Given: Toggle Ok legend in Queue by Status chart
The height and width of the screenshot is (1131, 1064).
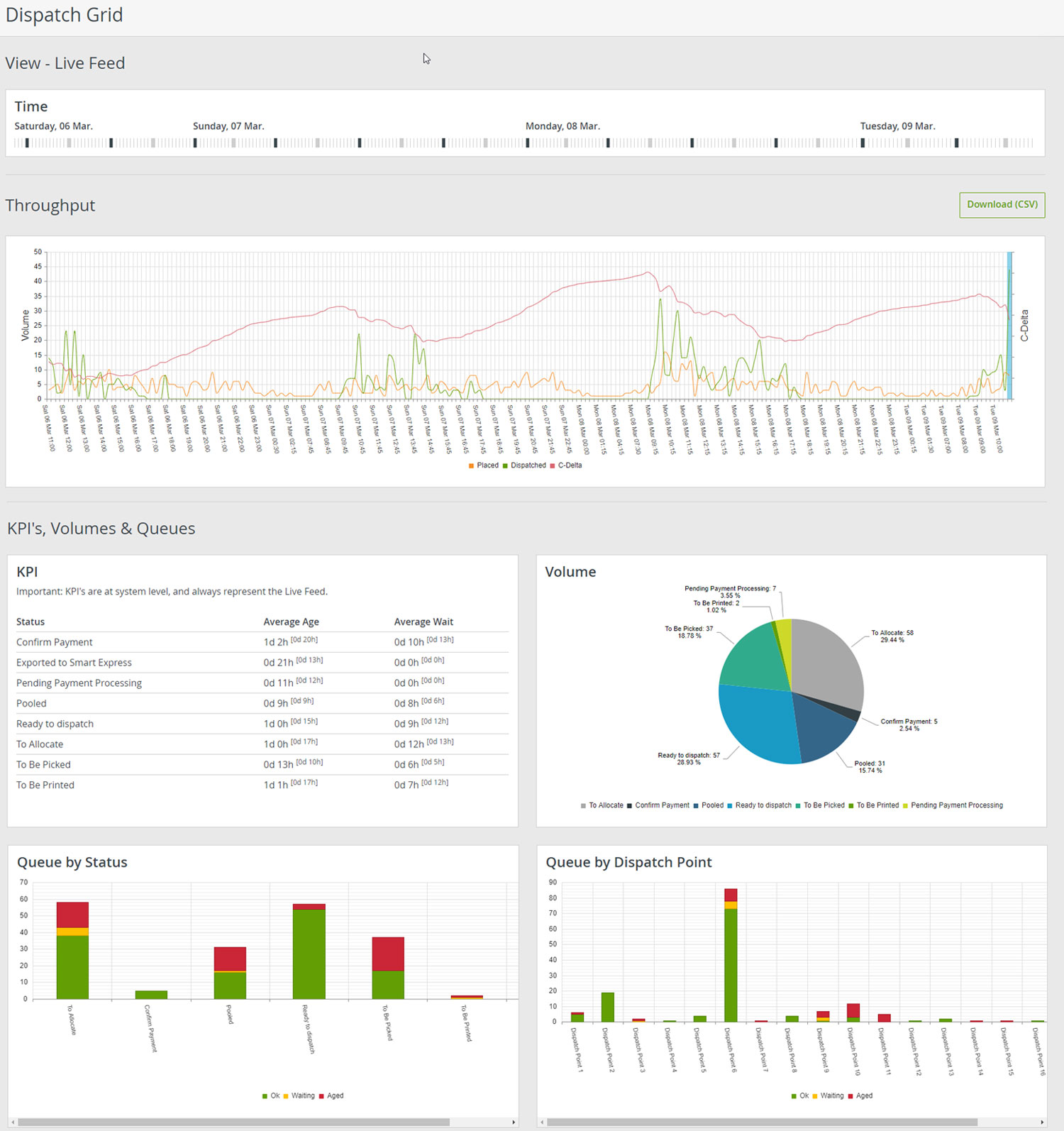Looking at the screenshot, I should click(271, 1096).
